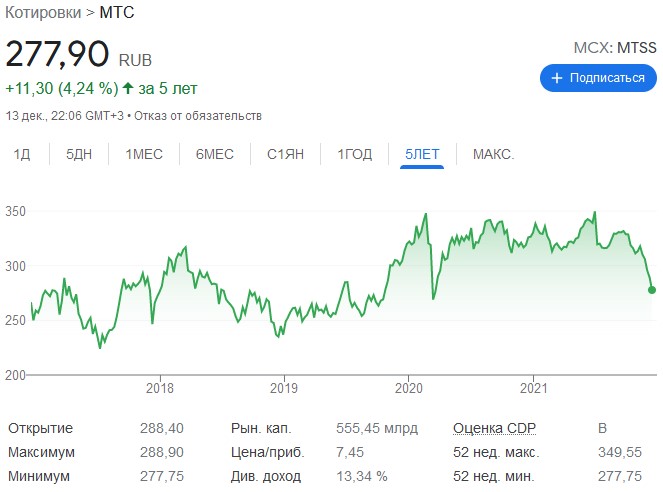Click the 250 y-axis label
Viewport: 663px width, 492px height.
click(16, 320)
